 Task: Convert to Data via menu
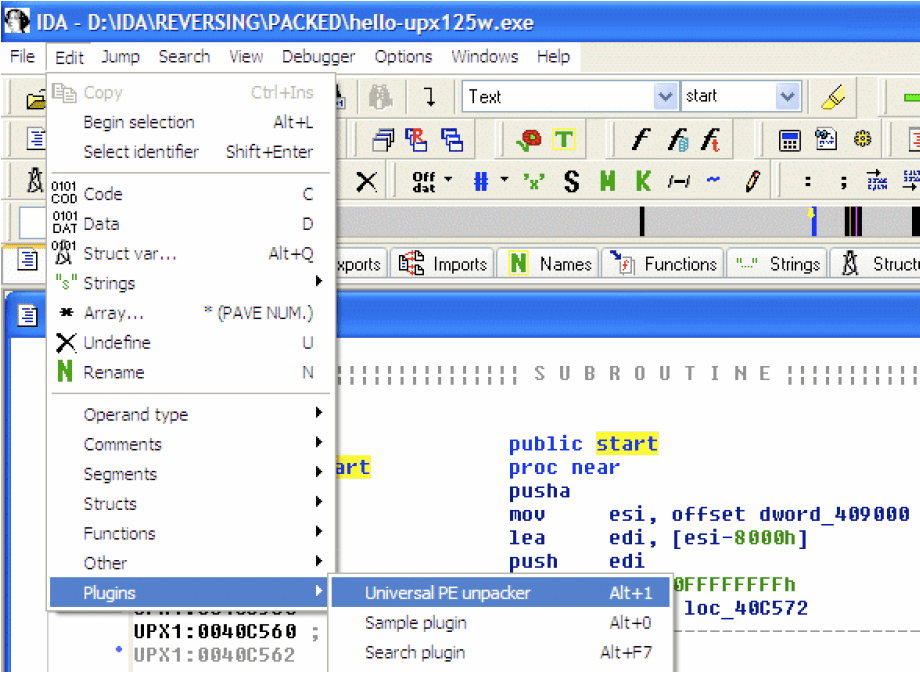click(x=191, y=224)
